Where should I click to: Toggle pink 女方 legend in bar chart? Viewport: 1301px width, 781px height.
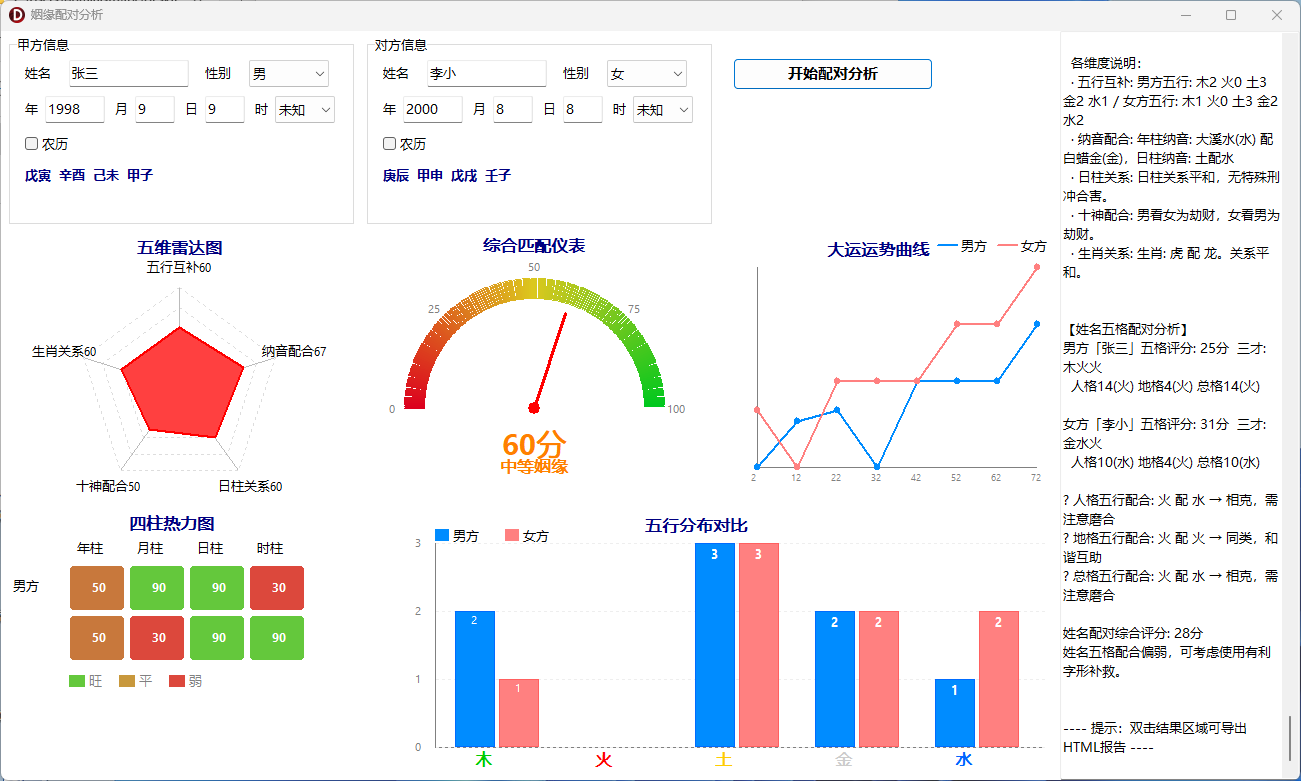click(x=512, y=536)
